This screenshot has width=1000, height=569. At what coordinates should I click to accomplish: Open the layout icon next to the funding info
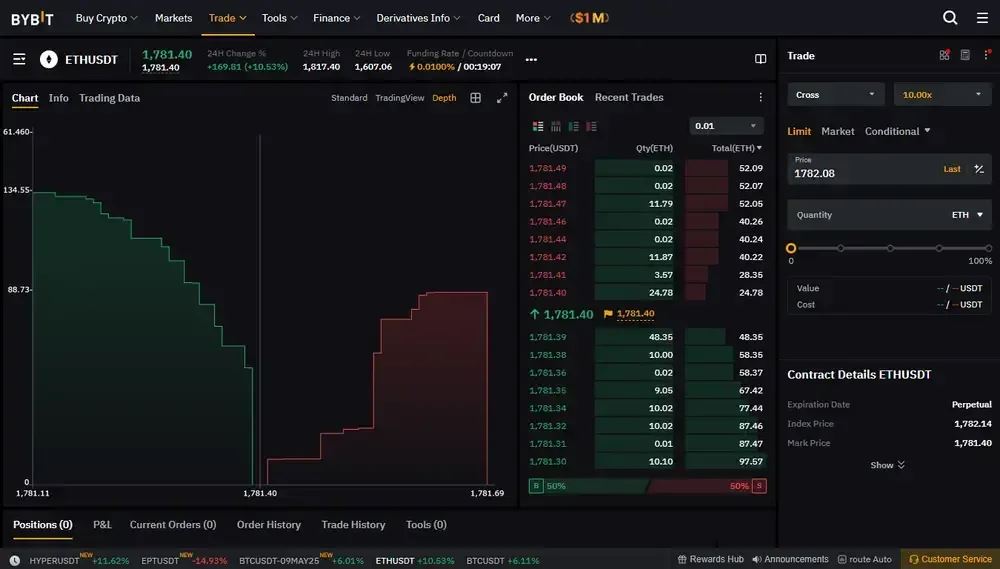pos(760,59)
